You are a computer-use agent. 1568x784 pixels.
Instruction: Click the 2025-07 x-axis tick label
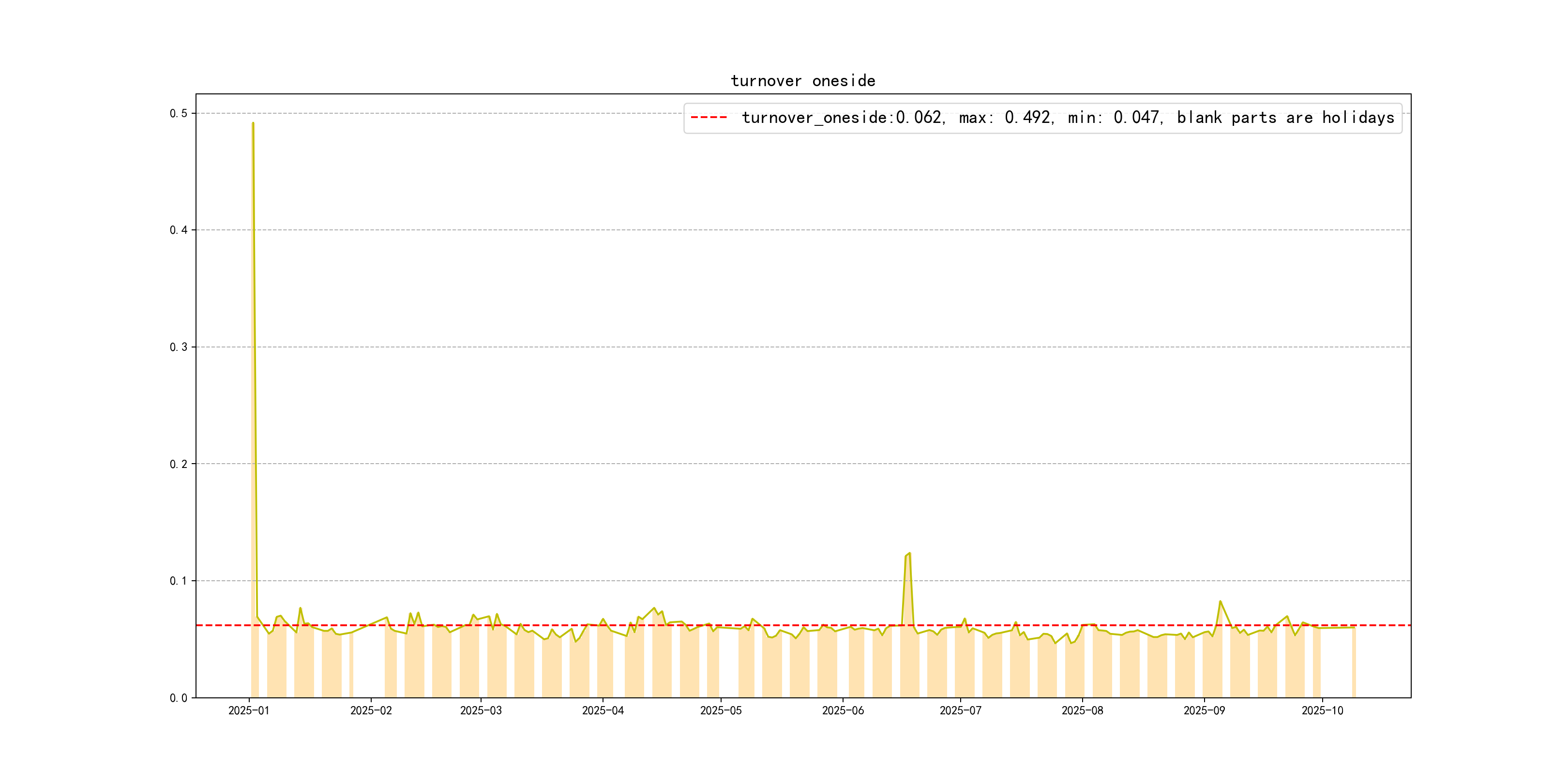tap(960, 710)
